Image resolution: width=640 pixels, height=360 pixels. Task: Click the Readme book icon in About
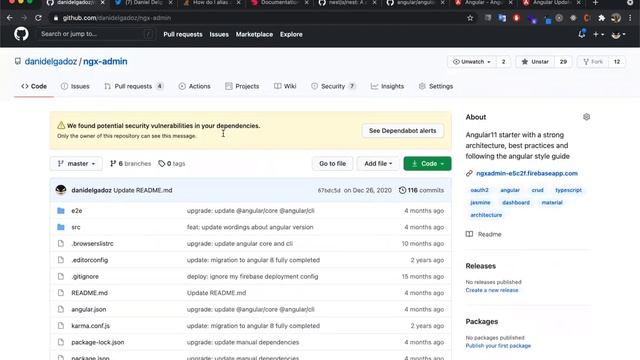click(469, 234)
